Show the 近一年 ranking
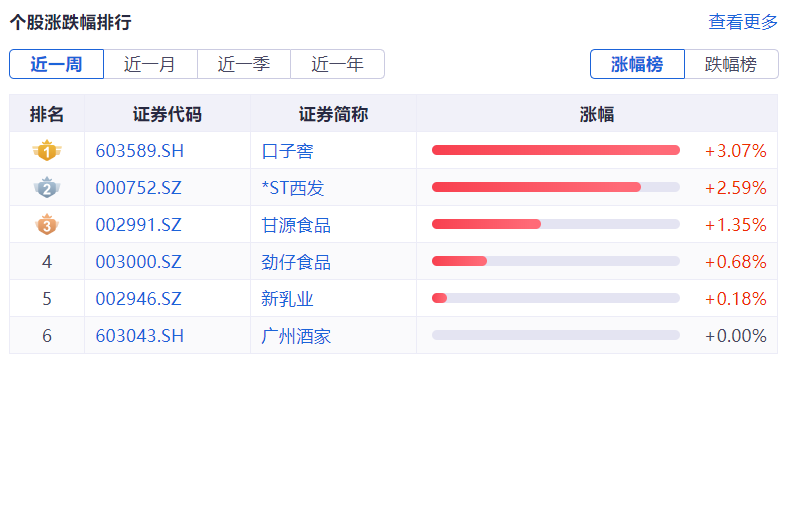793x512 pixels. pos(337,64)
